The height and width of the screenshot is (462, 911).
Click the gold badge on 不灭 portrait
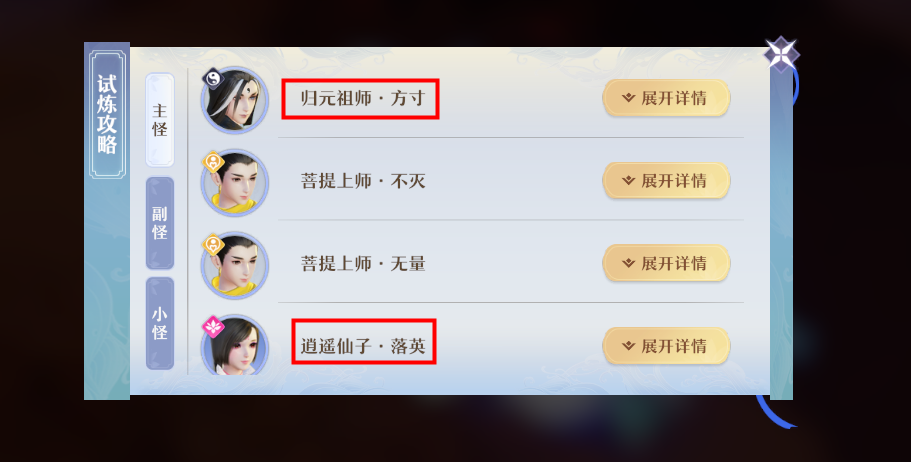pos(213,162)
